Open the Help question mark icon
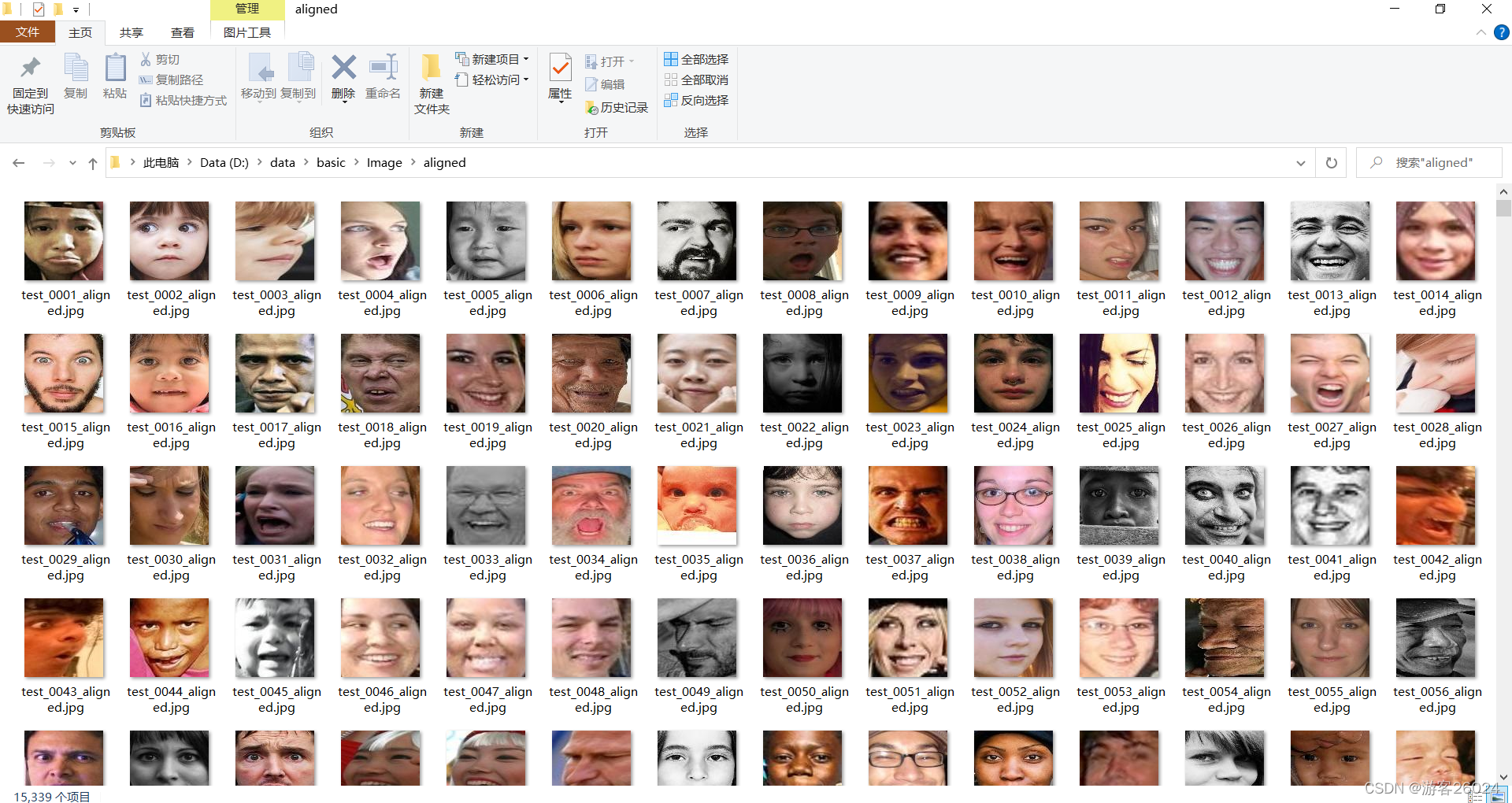1512x803 pixels. tap(1502, 32)
